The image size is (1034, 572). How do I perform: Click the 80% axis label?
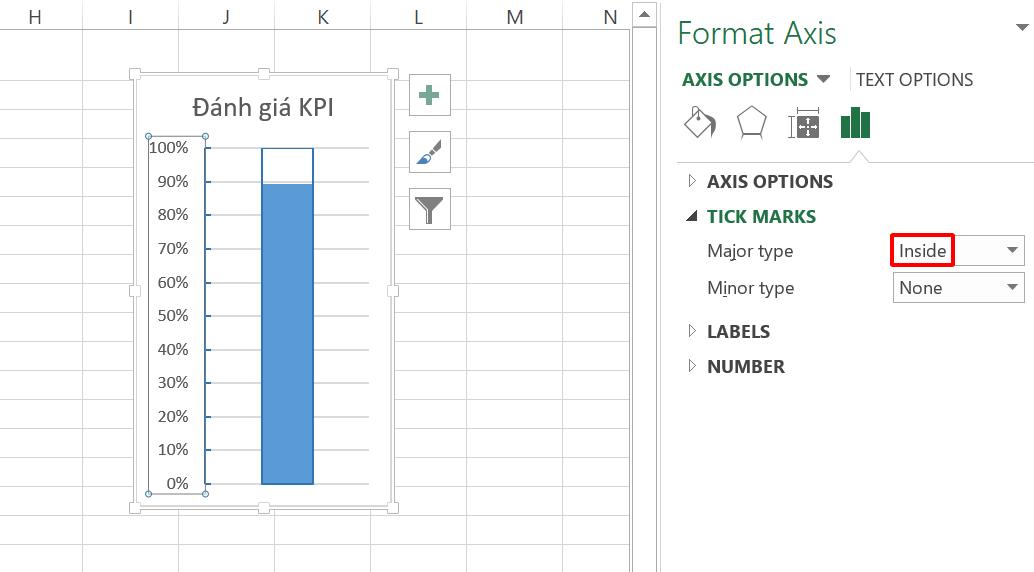[173, 214]
